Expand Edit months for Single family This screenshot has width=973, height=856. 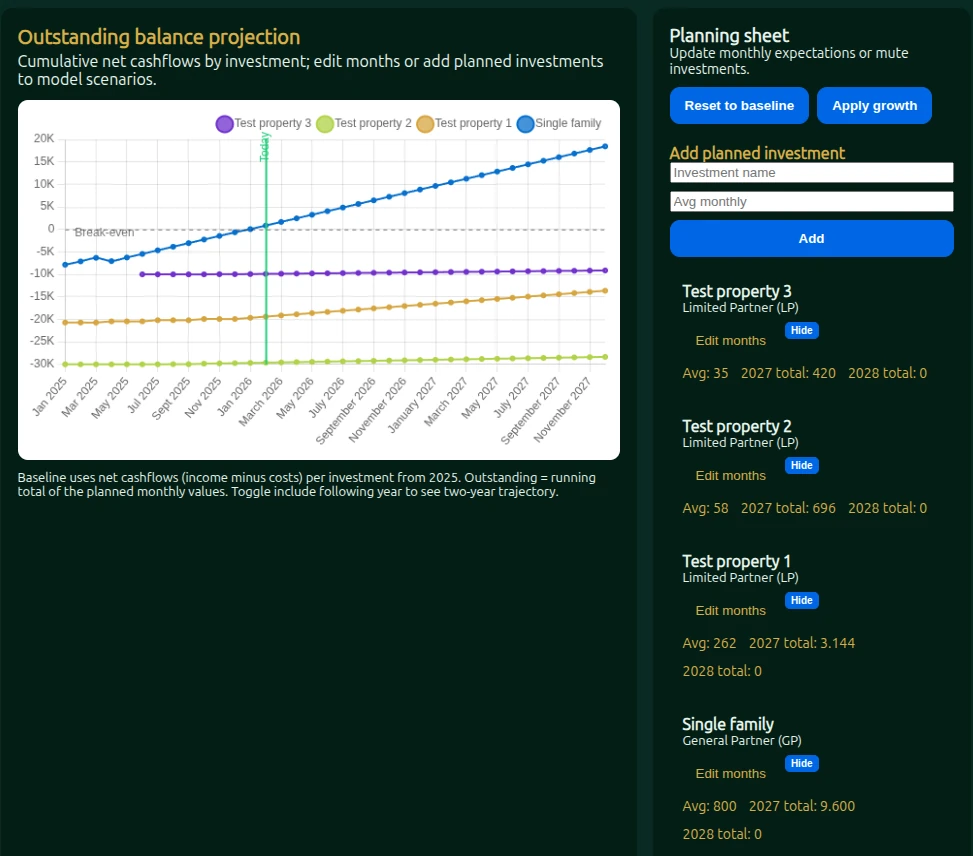coord(730,773)
